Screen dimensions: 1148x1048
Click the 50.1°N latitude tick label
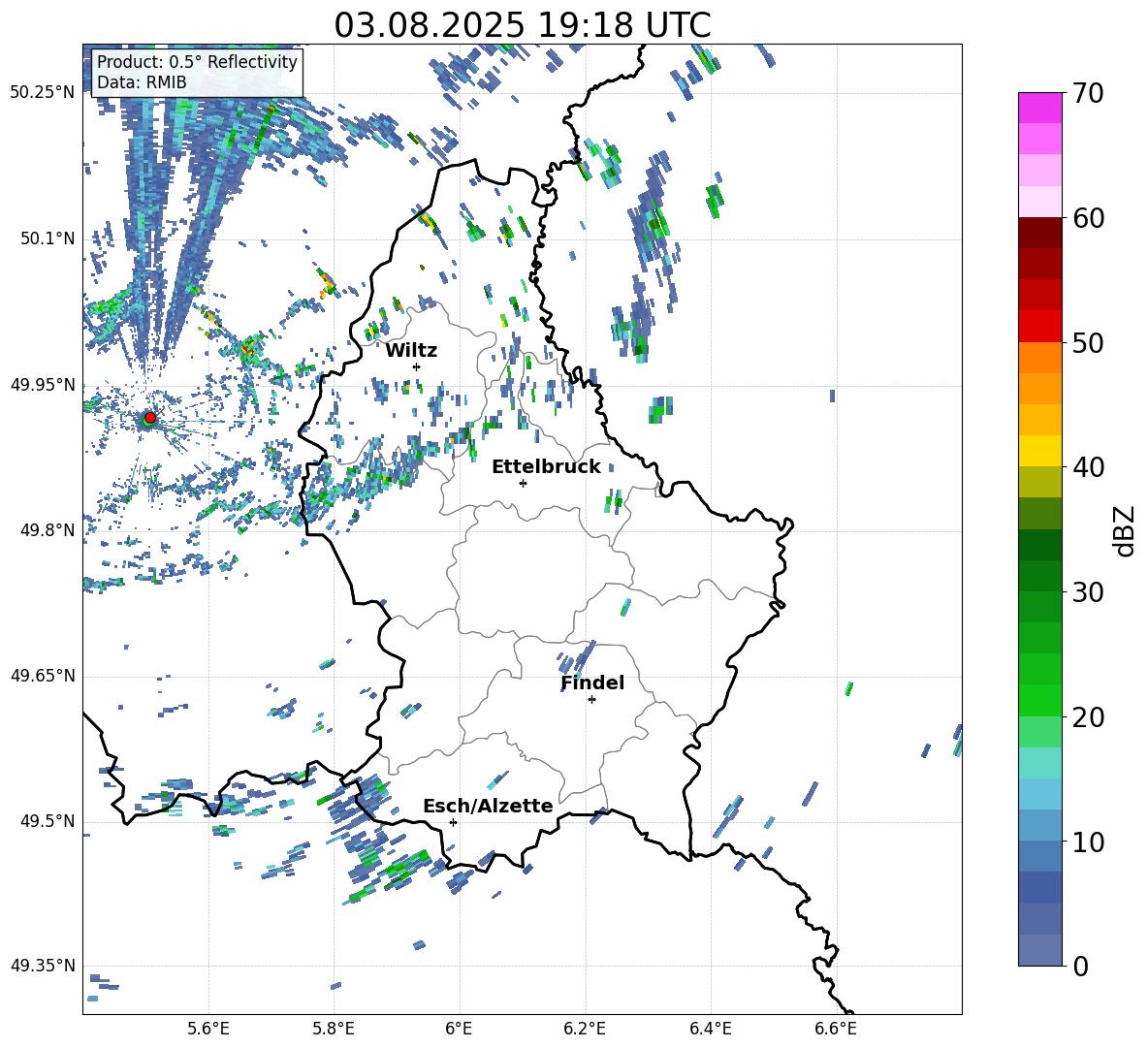point(48,238)
